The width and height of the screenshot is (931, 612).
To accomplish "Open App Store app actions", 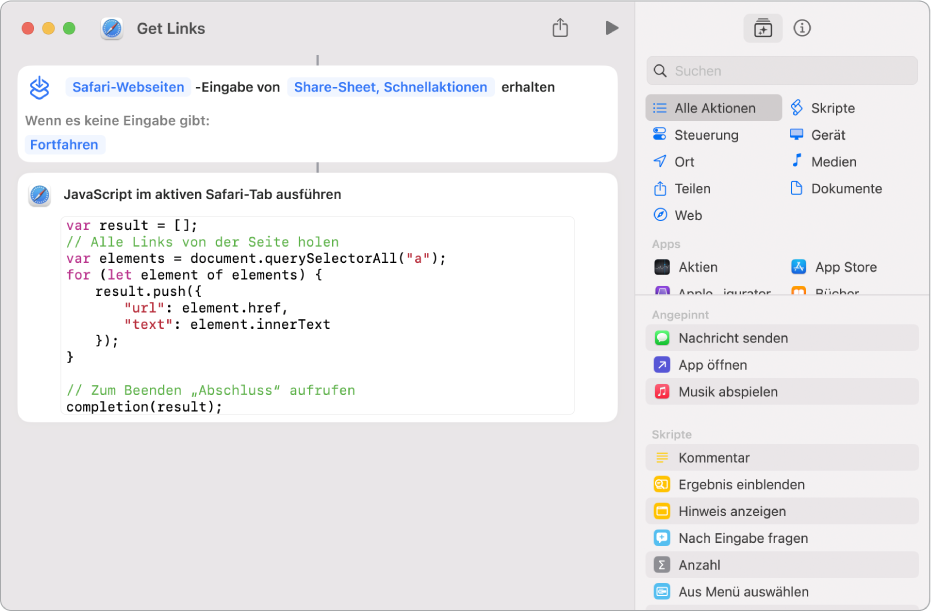I will click(834, 267).
